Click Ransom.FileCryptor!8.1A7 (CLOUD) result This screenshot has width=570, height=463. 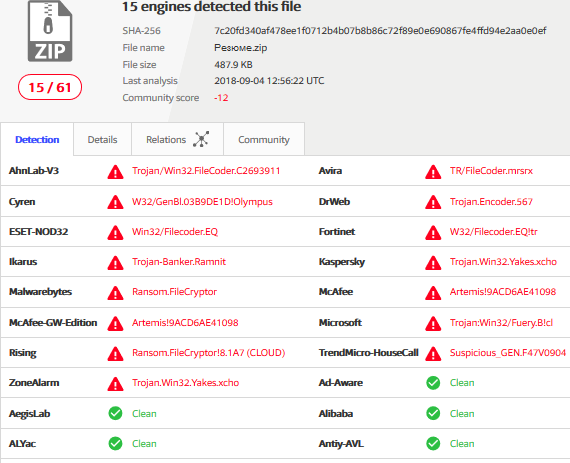[x=209, y=353]
